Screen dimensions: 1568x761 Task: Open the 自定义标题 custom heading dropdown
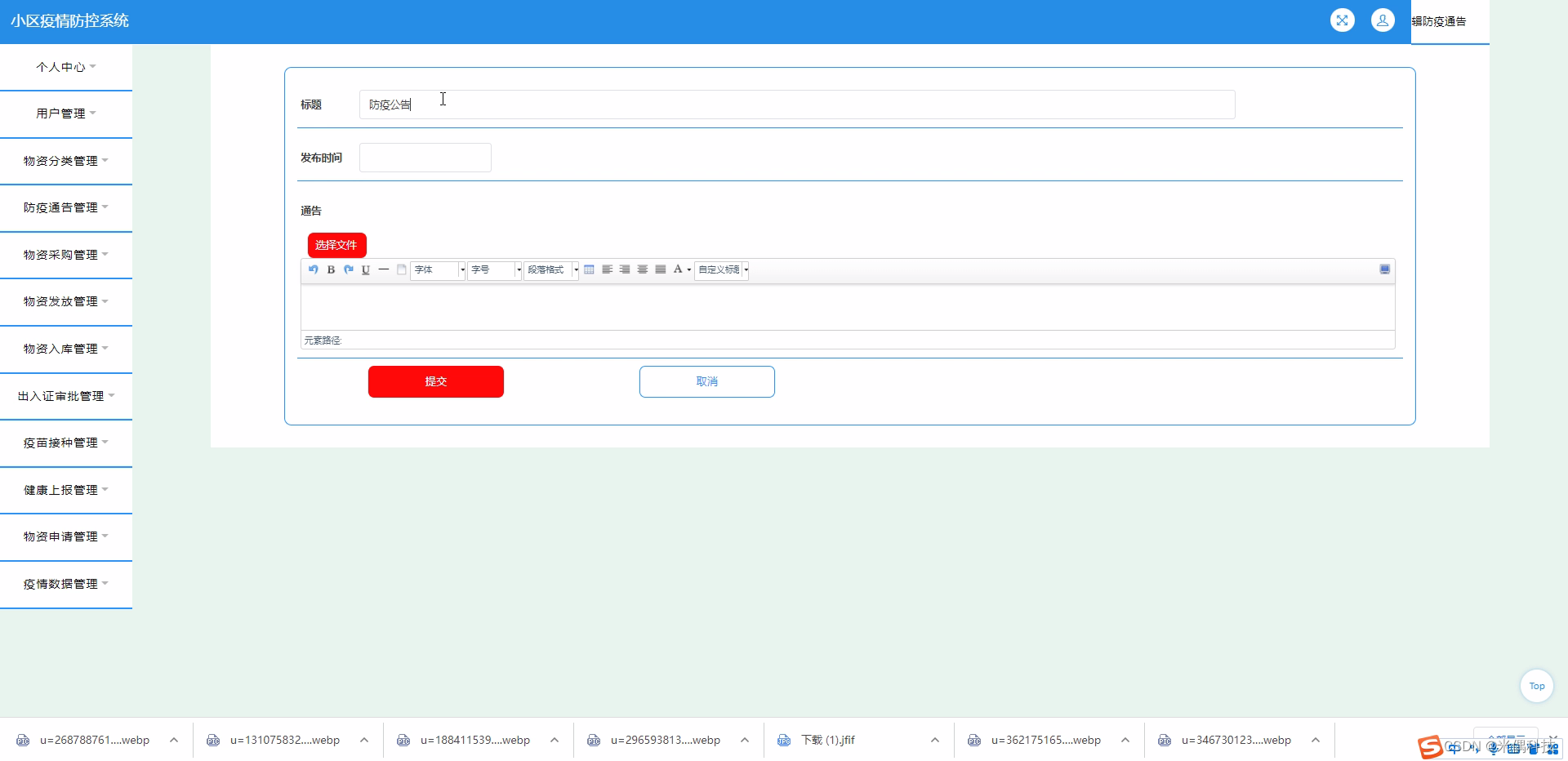coord(722,269)
